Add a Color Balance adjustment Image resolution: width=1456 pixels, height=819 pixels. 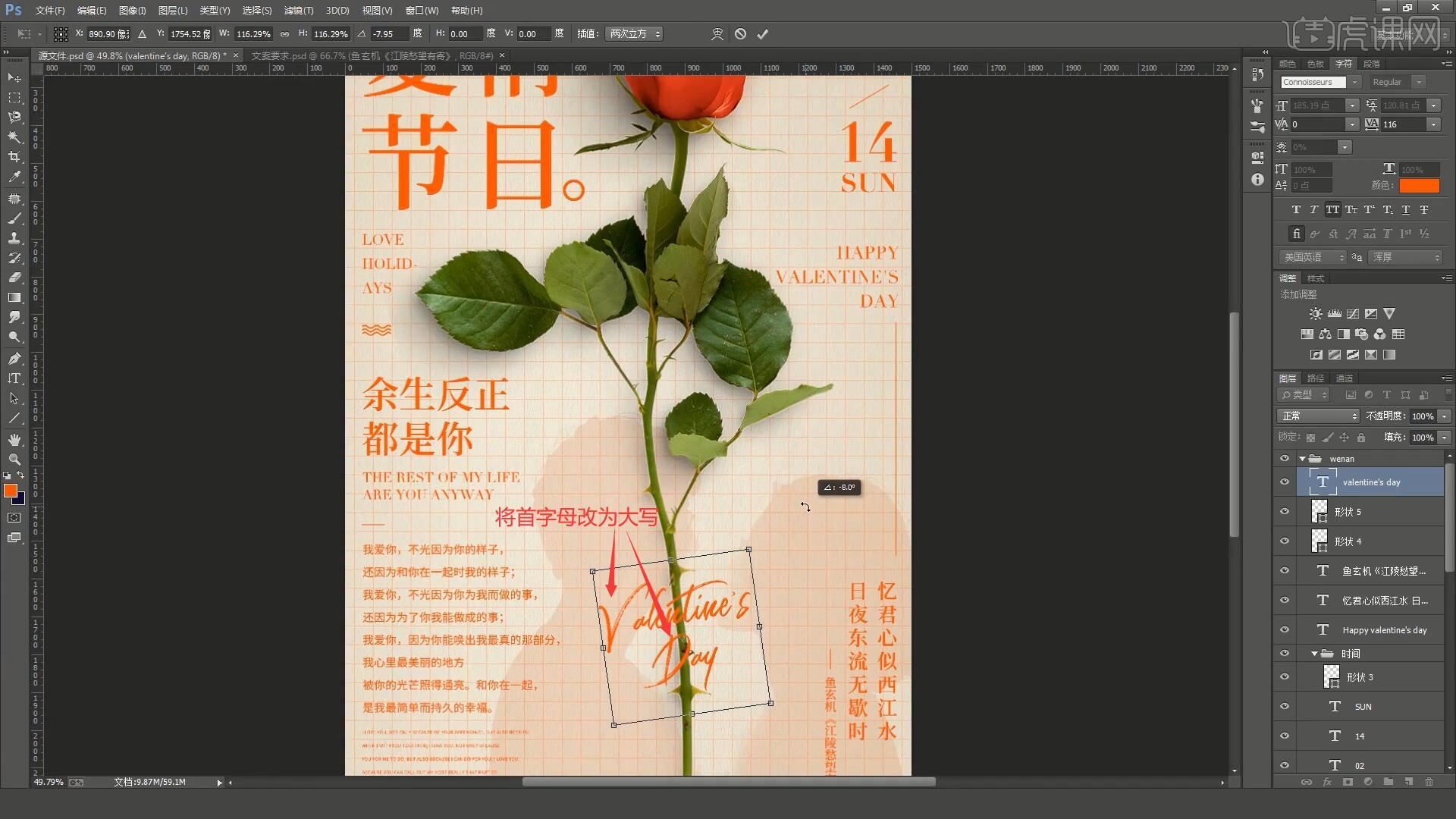[x=1326, y=334]
